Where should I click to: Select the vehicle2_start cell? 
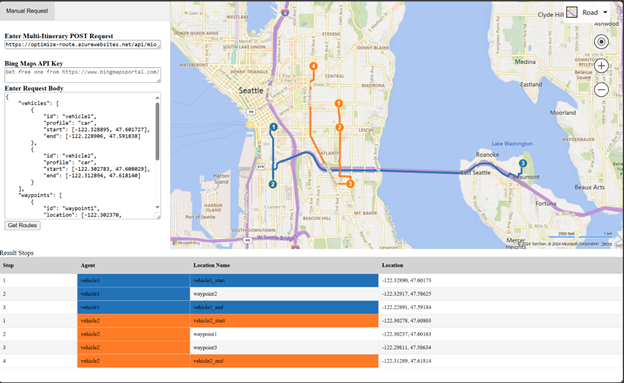[x=284, y=320]
